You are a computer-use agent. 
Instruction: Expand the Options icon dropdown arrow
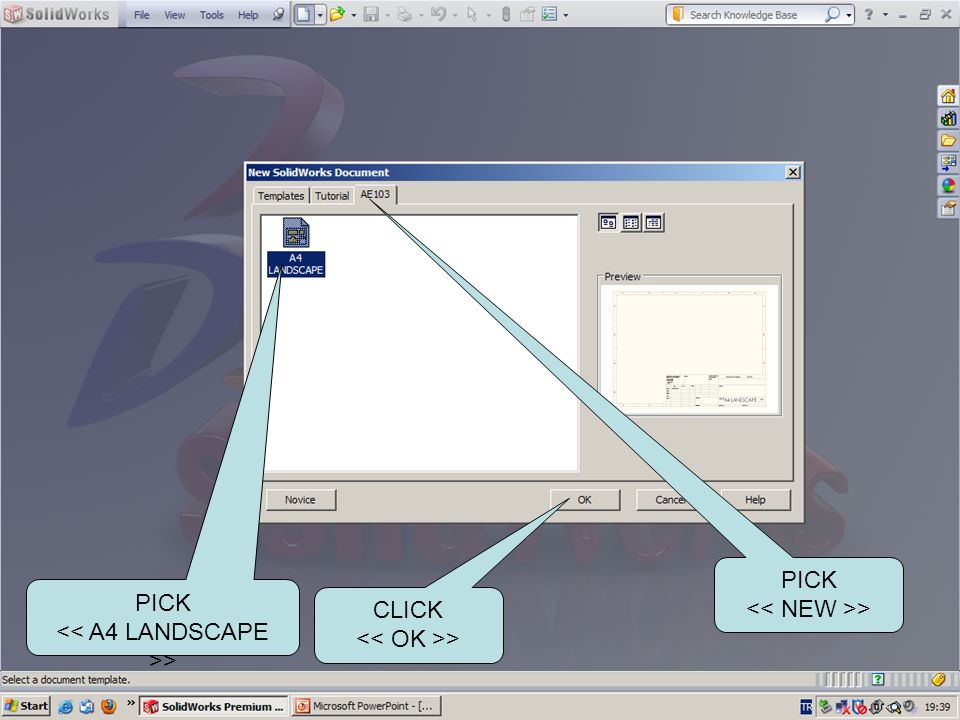point(565,15)
